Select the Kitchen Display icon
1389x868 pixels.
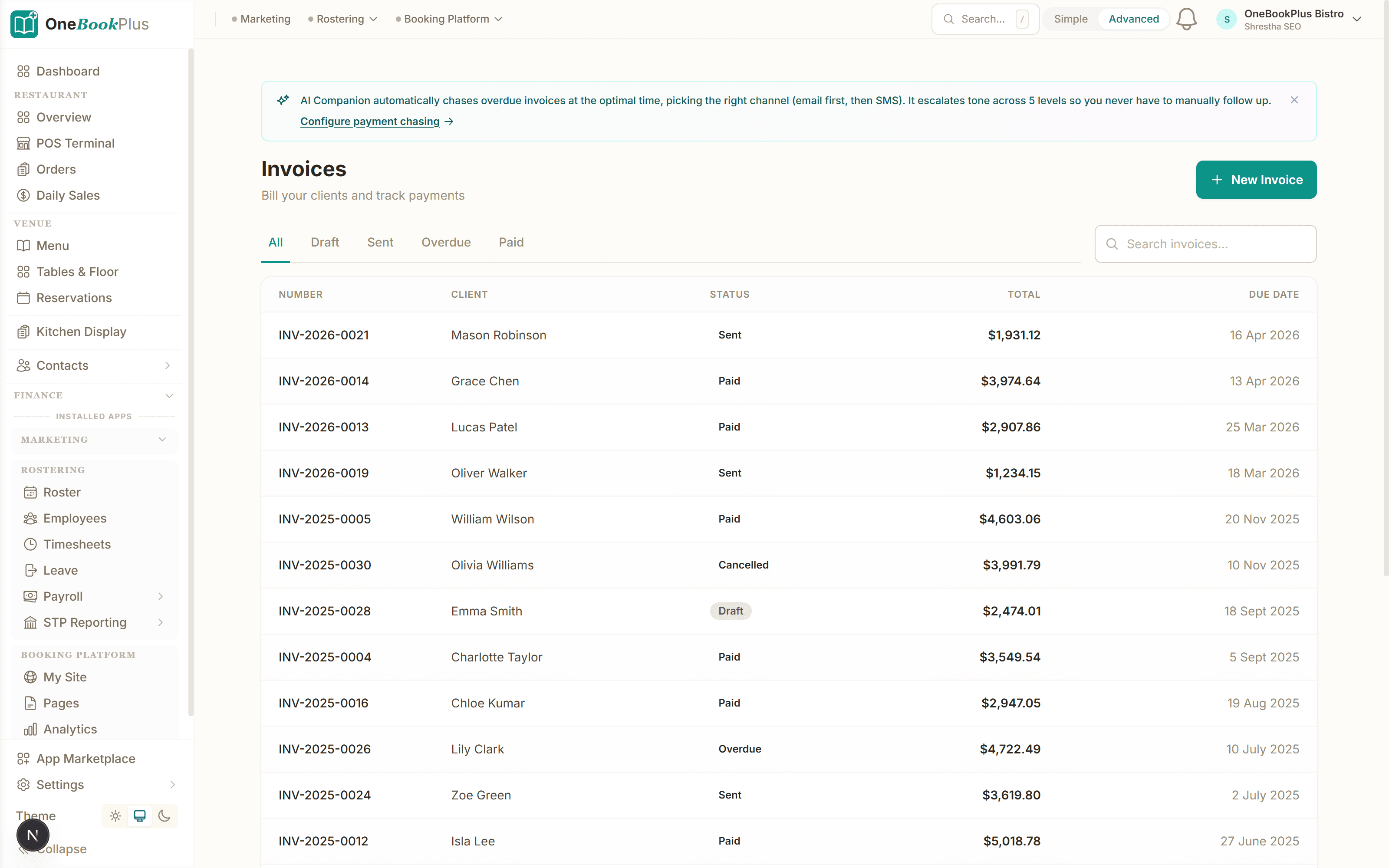click(x=23, y=332)
